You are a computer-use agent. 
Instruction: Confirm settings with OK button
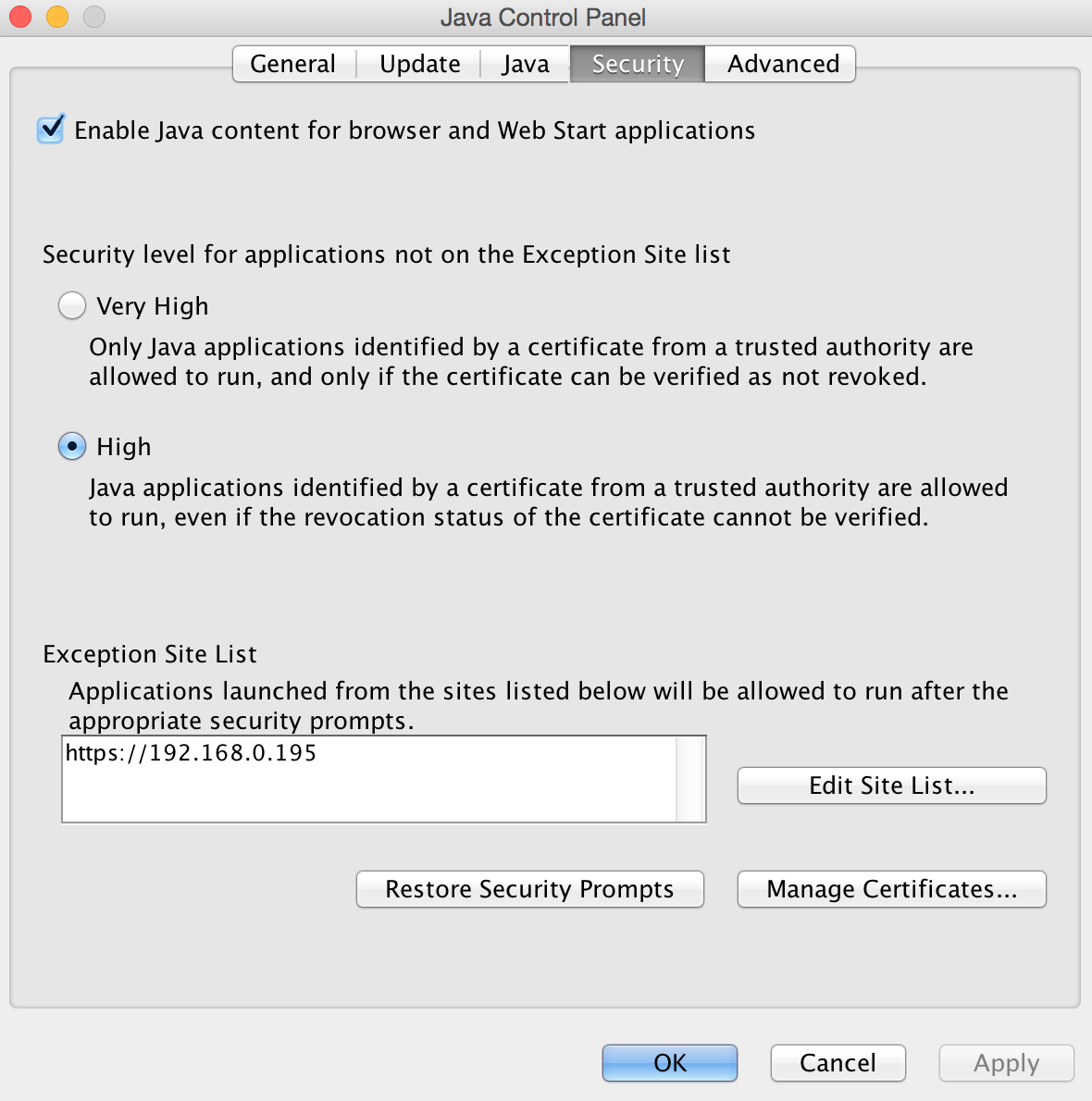[x=670, y=1062]
